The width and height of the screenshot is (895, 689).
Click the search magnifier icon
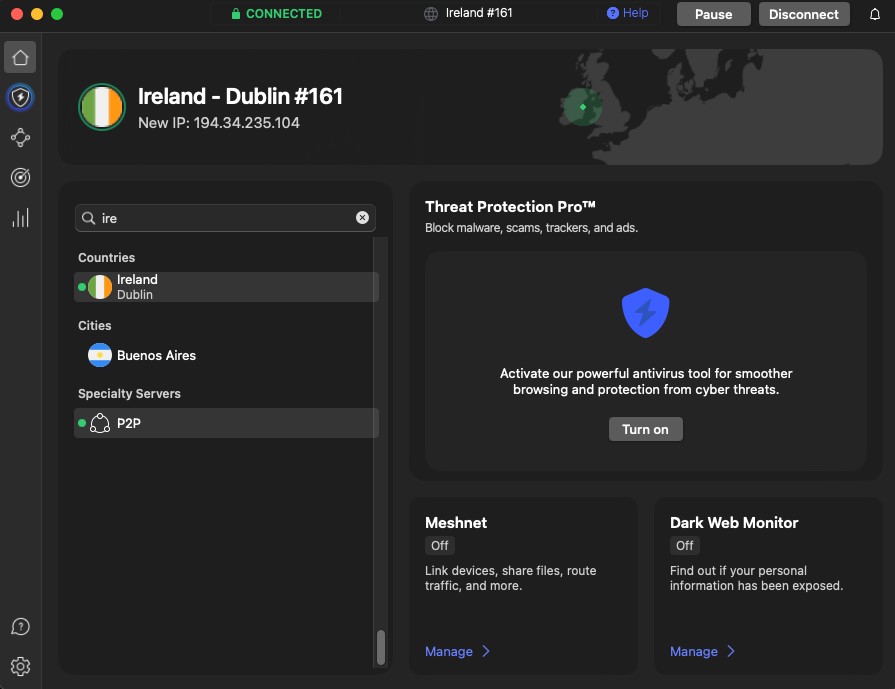88,218
